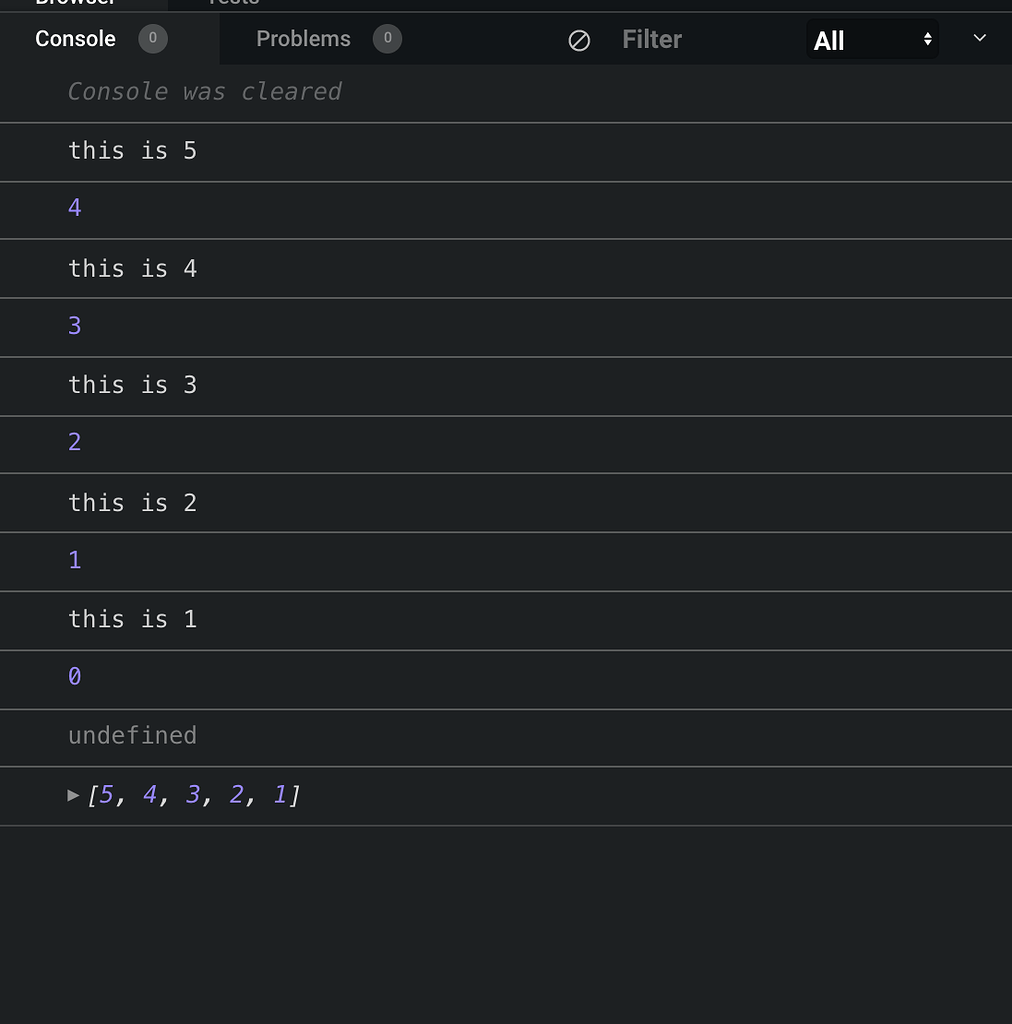Click the stepper arrows on the All dropdown

[x=928, y=39]
